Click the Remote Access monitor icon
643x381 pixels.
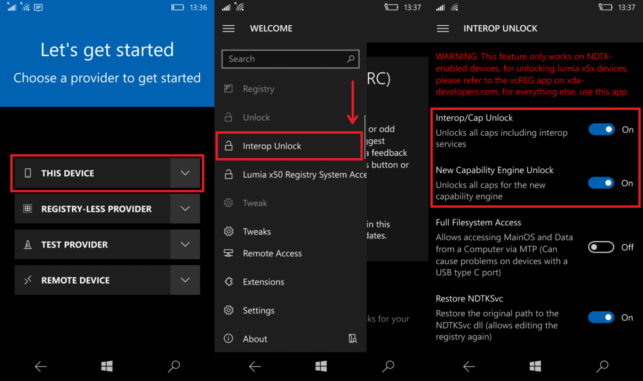tap(228, 253)
